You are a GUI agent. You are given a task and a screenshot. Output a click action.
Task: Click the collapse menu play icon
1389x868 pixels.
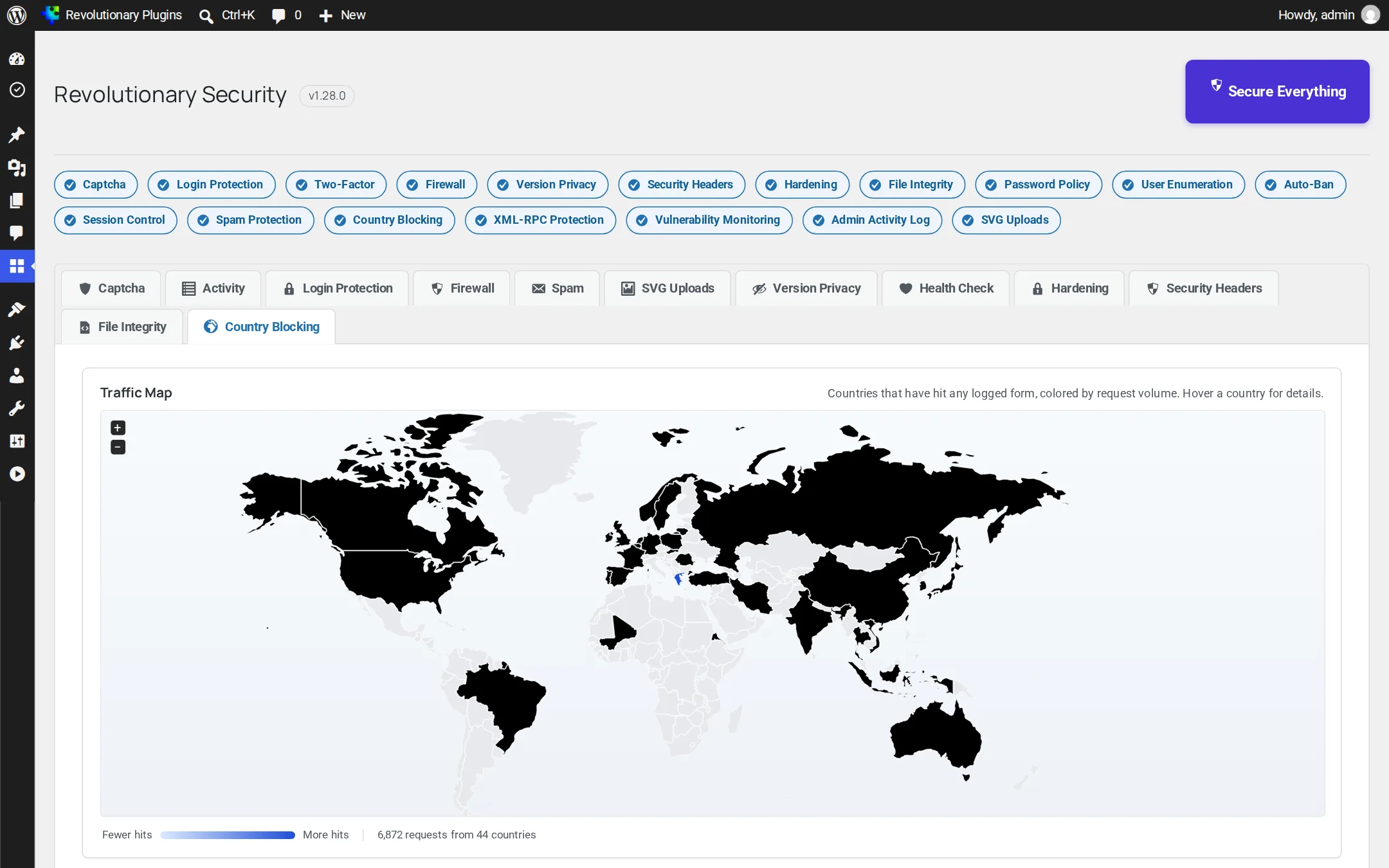pyautogui.click(x=17, y=474)
